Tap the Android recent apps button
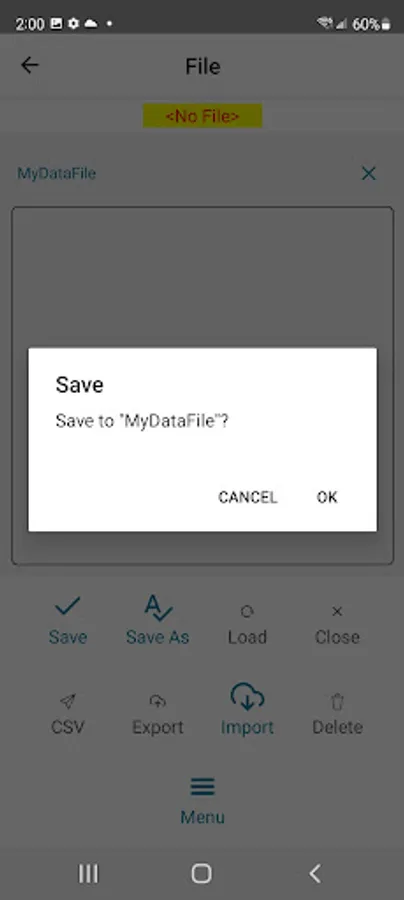 pos(88,874)
